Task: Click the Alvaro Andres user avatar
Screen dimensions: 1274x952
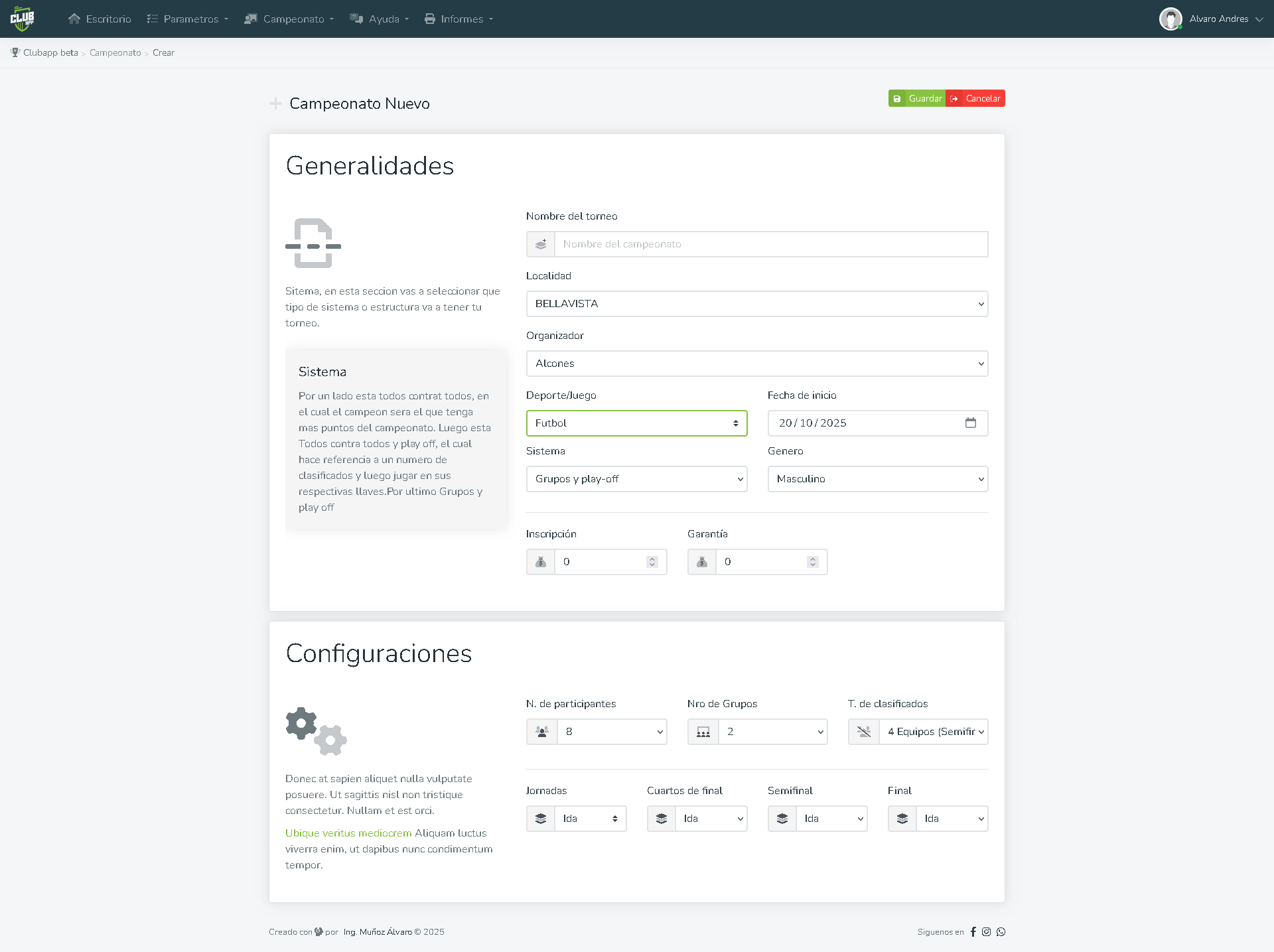Action: click(x=1170, y=19)
